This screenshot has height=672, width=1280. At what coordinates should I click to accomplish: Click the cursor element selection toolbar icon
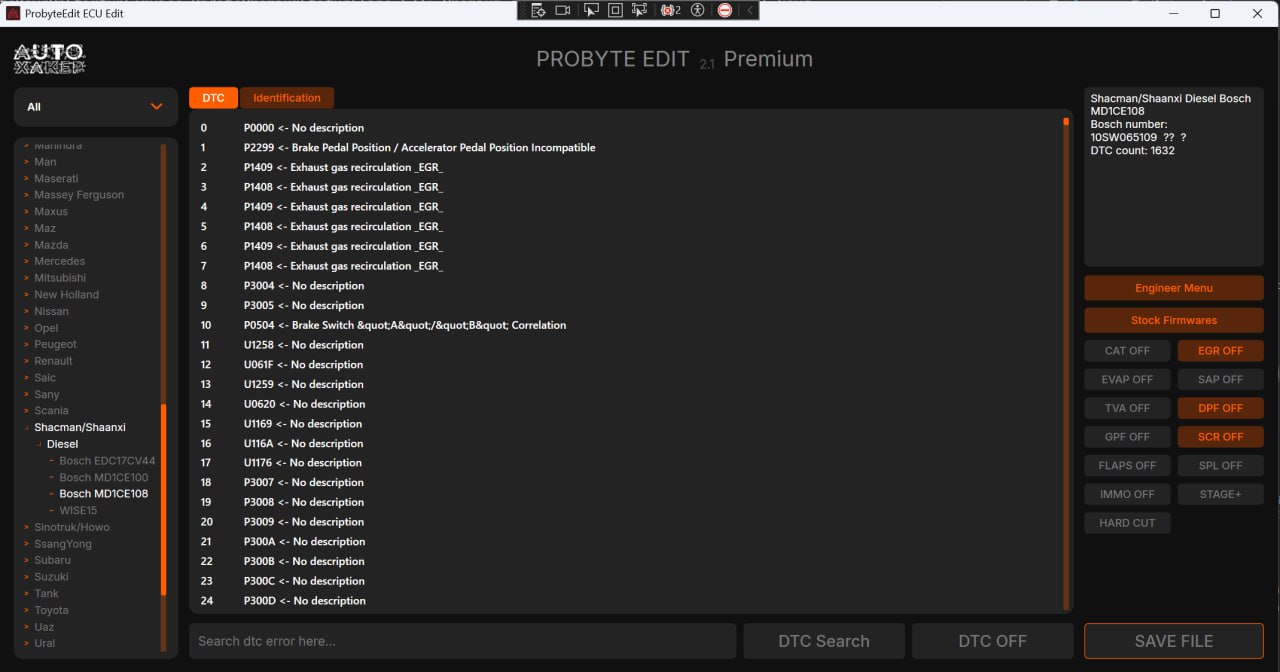[590, 10]
